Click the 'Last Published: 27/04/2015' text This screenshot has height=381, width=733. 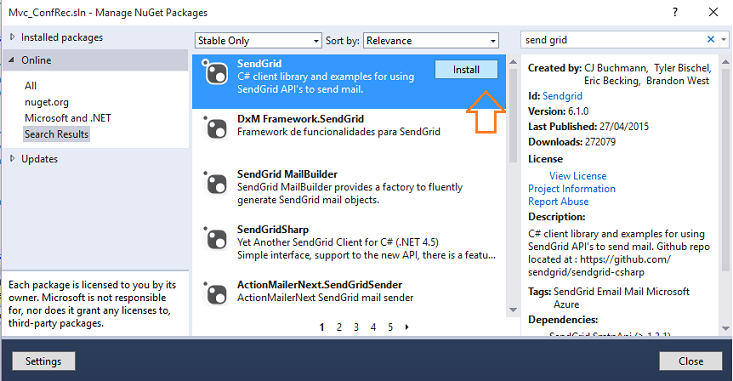589,126
